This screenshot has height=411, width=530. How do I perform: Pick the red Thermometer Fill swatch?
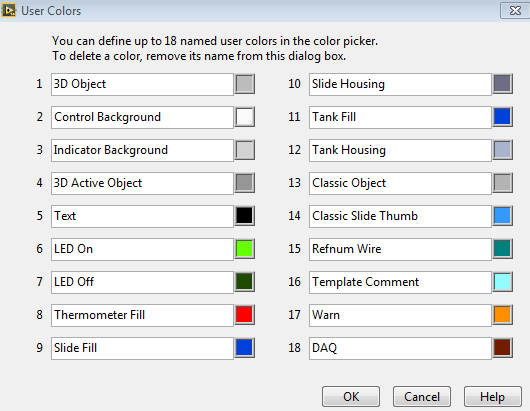point(244,315)
